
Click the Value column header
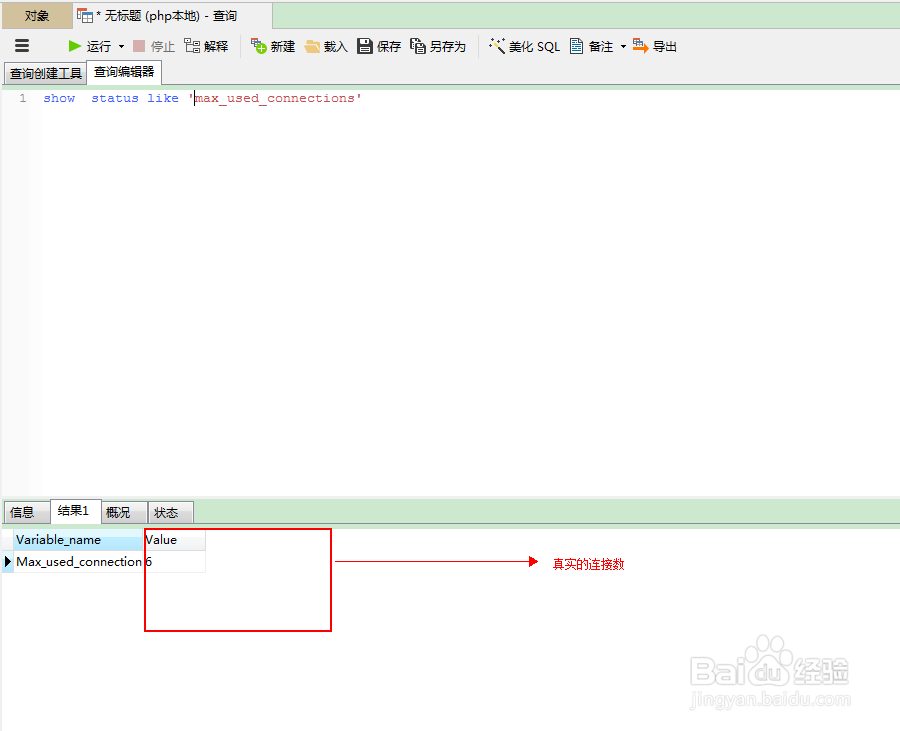tap(174, 540)
